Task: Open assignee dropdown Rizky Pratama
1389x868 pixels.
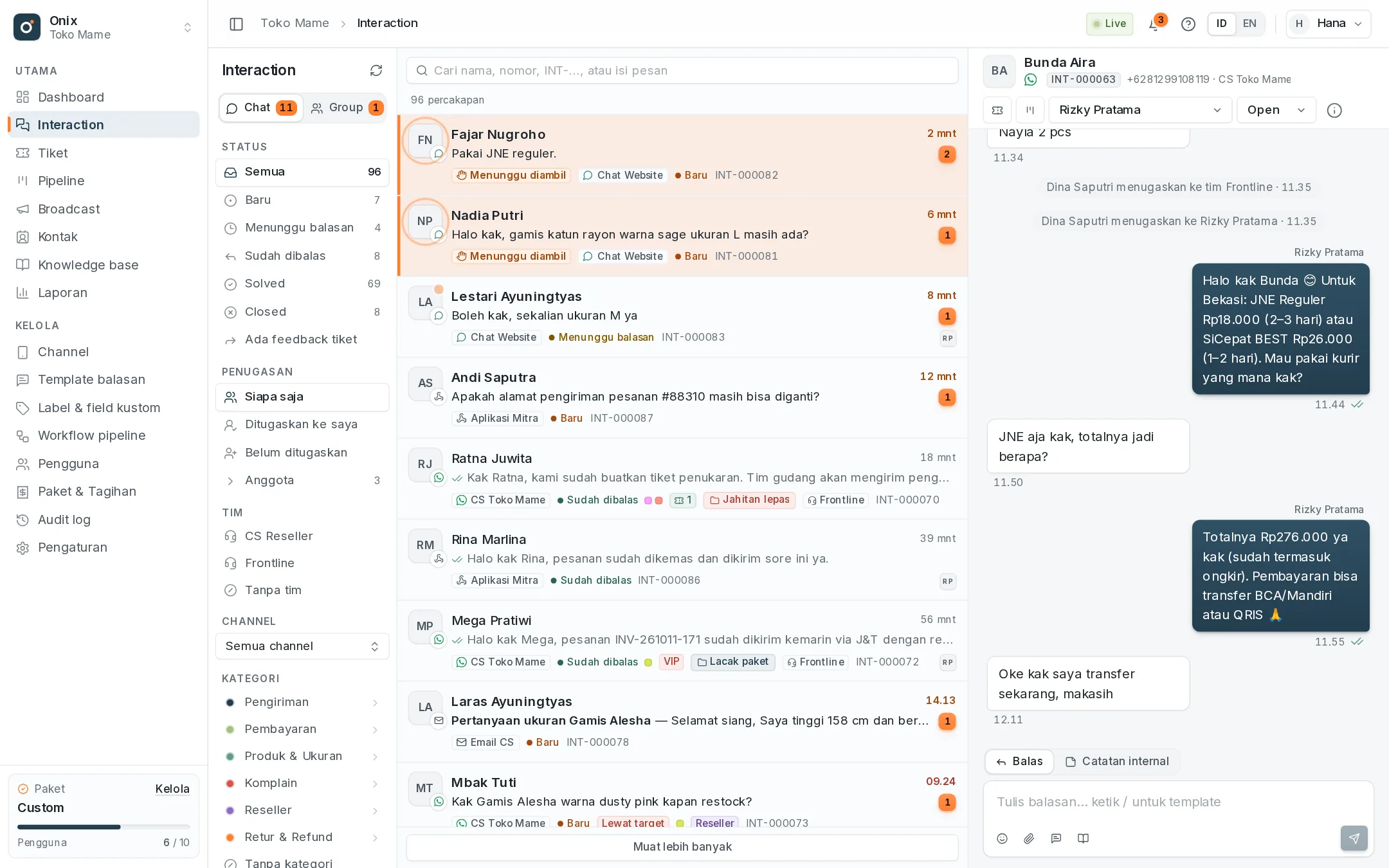Action: (1140, 110)
